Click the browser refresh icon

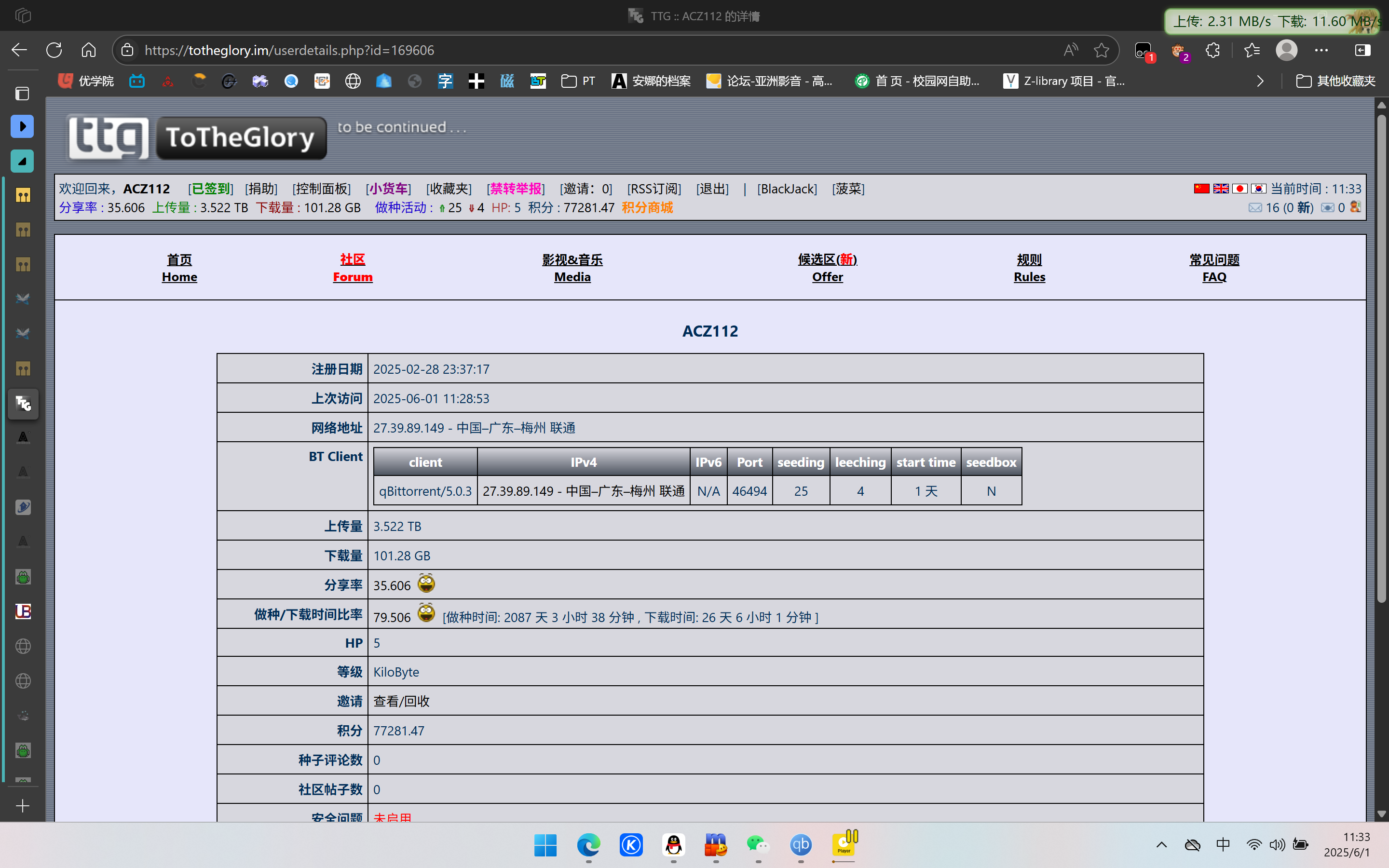click(x=54, y=50)
